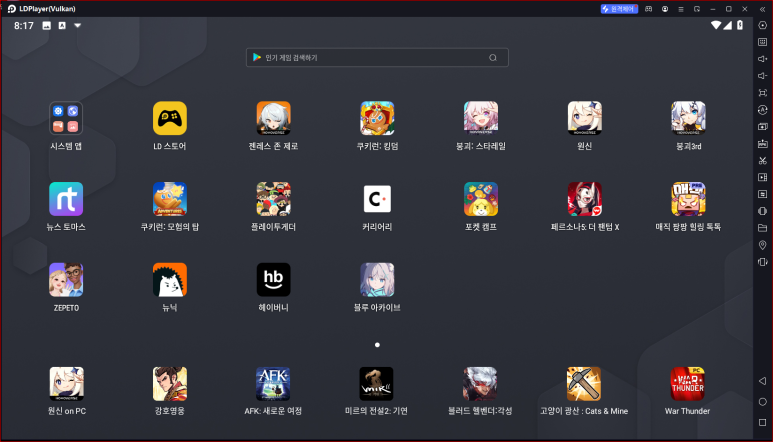
Task: Open the LDPlayer hamburger menu
Action: [681, 9]
